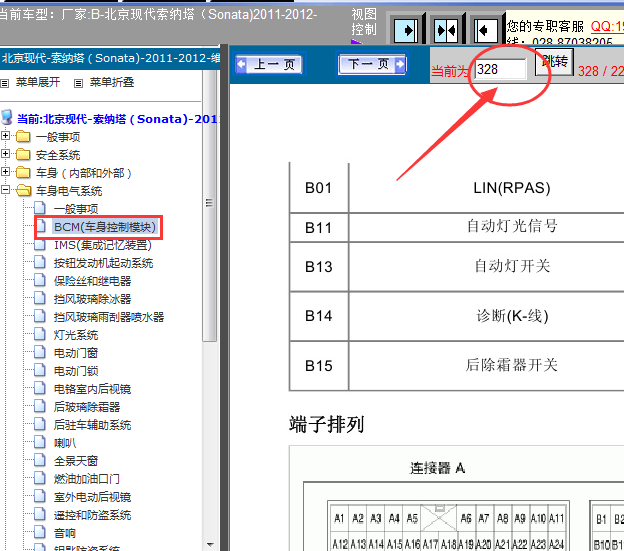Click page icon next to 电动门窗
This screenshot has height=551, width=624.
pyautogui.click(x=40, y=351)
